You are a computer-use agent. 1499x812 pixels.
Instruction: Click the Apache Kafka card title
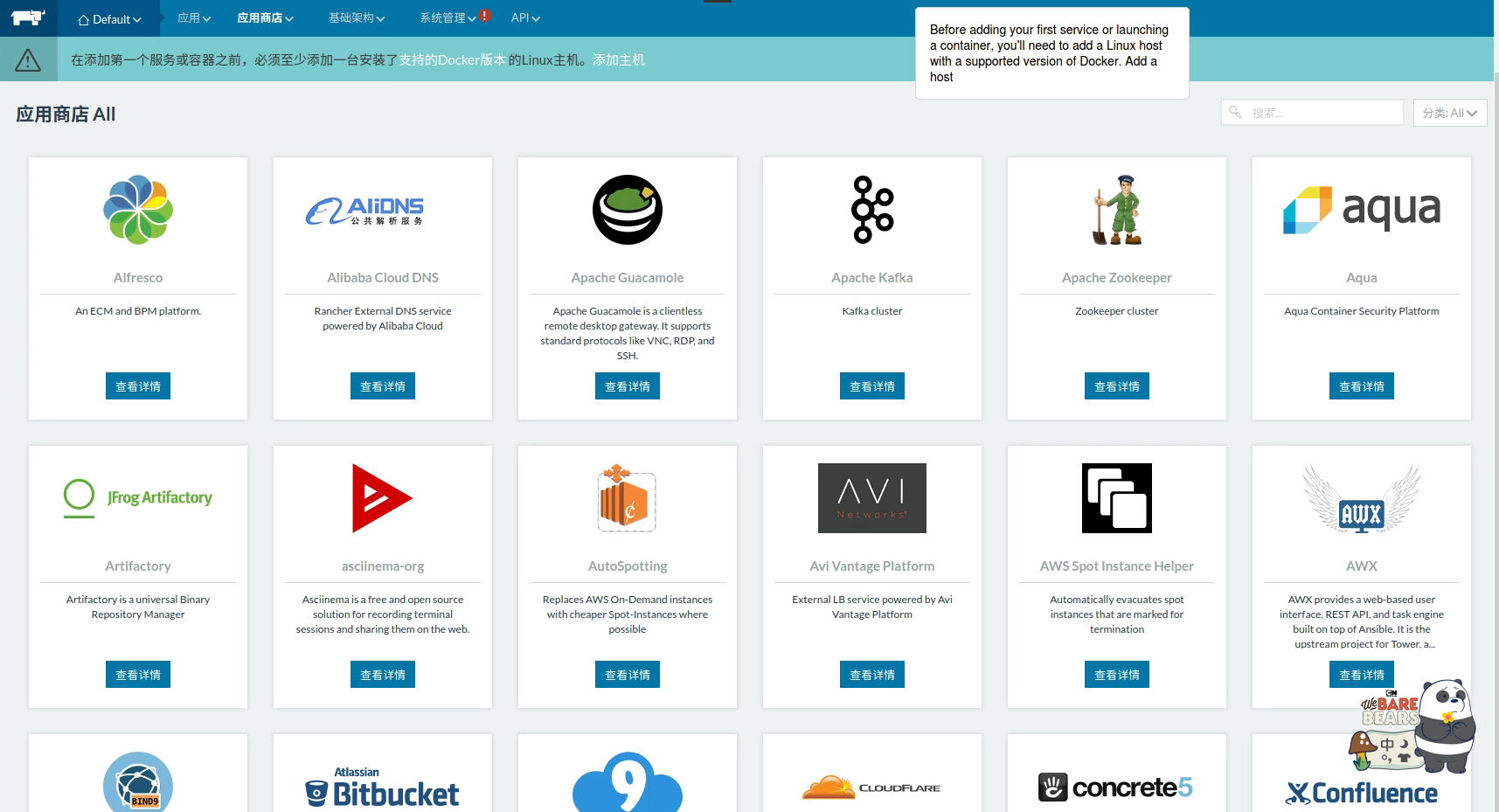872,278
